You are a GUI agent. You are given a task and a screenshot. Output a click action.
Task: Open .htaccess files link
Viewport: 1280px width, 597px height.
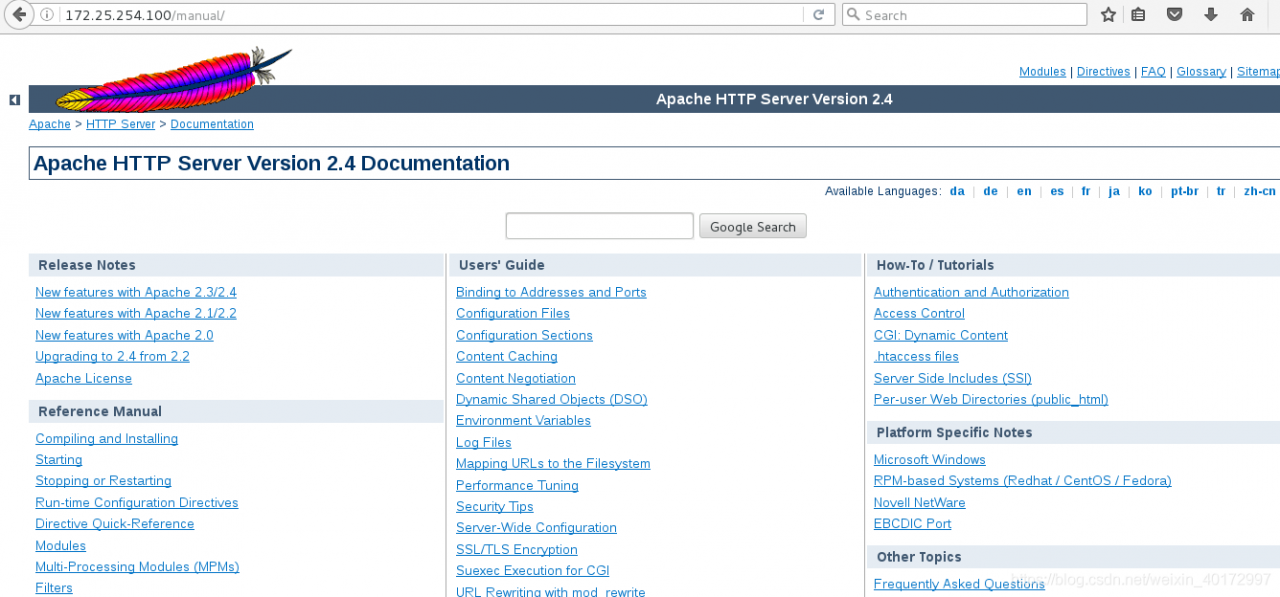point(916,357)
